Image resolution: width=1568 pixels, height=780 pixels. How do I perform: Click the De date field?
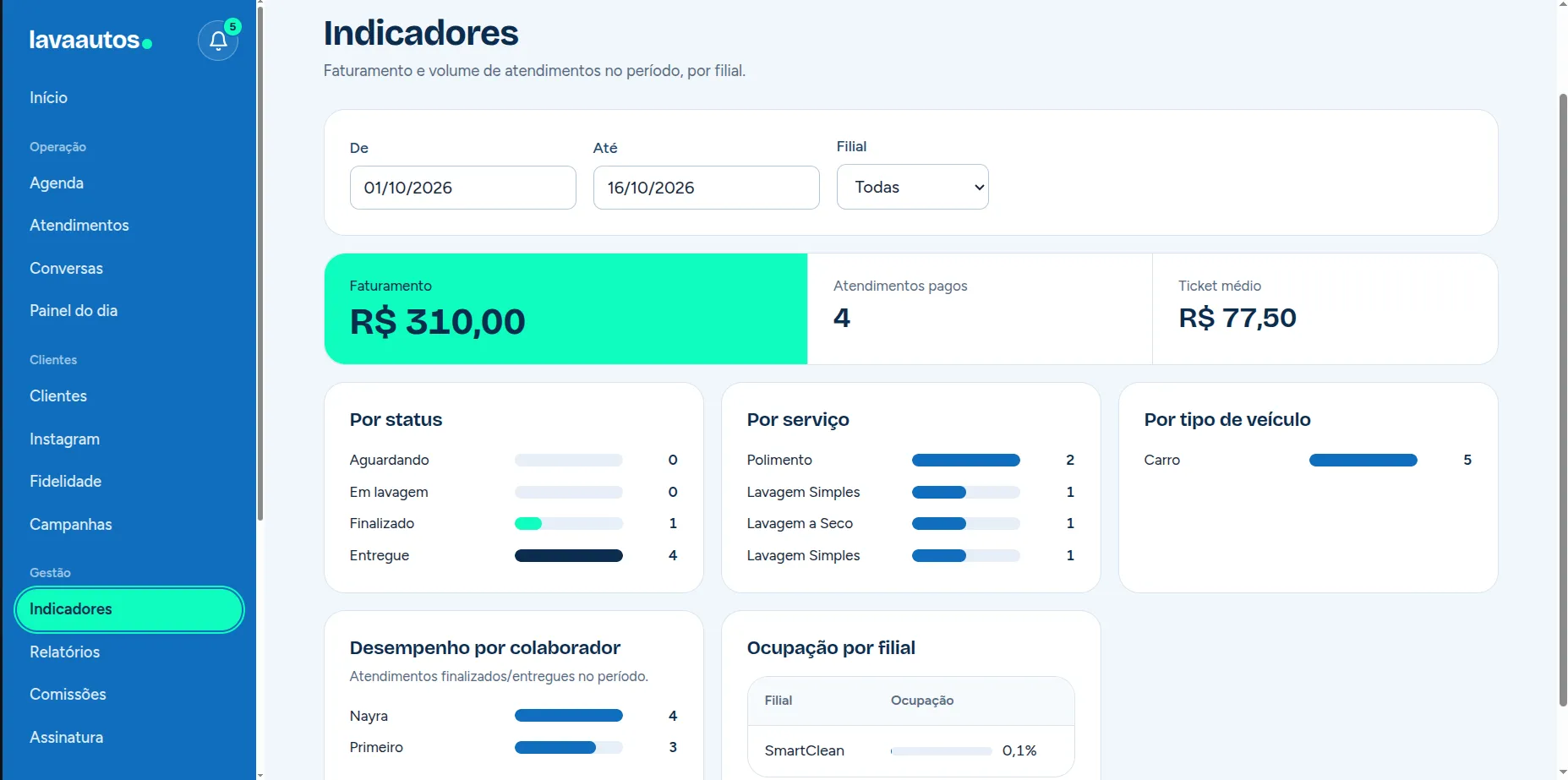click(x=462, y=188)
